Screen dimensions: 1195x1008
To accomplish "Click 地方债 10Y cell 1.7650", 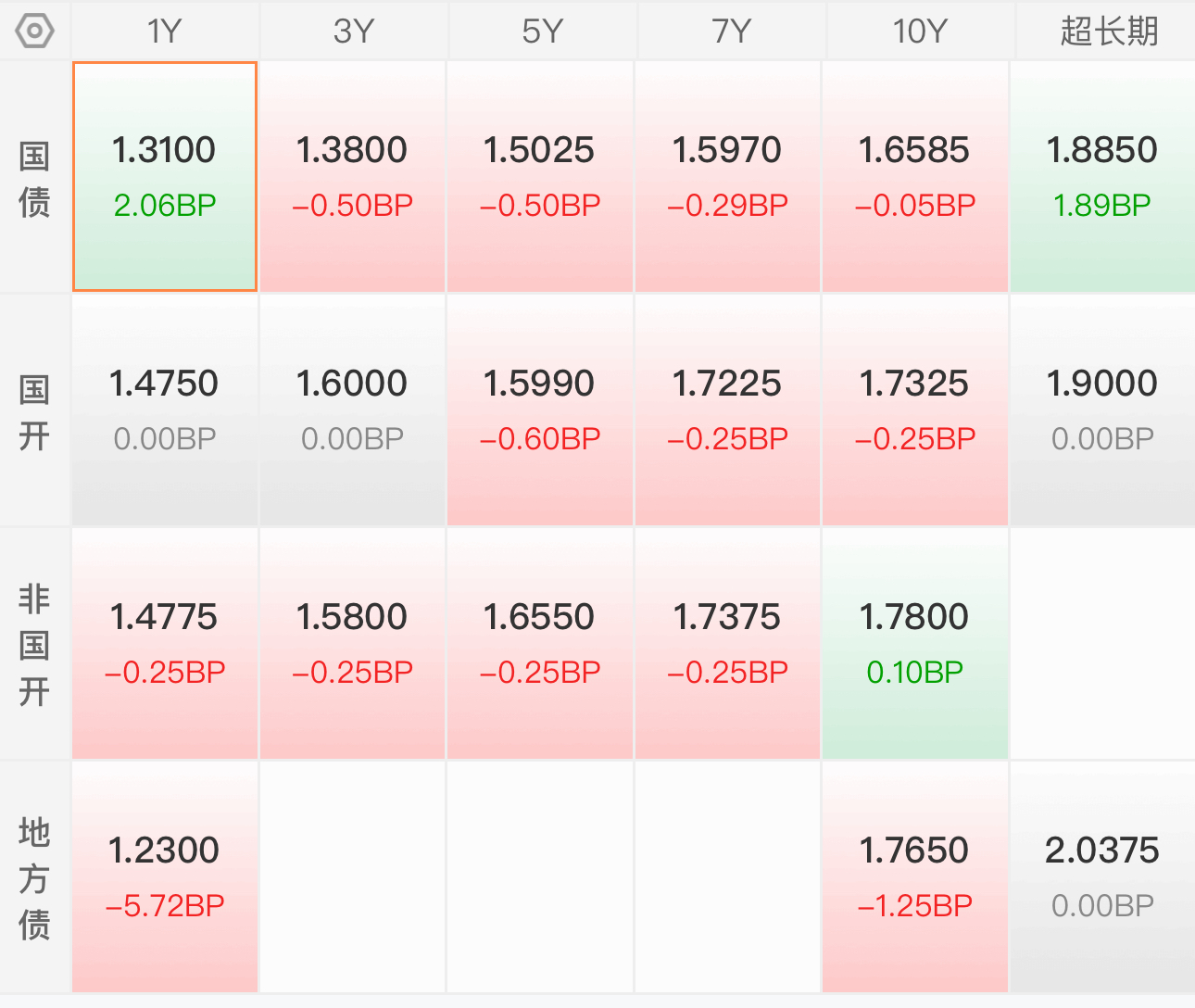I will point(914,877).
